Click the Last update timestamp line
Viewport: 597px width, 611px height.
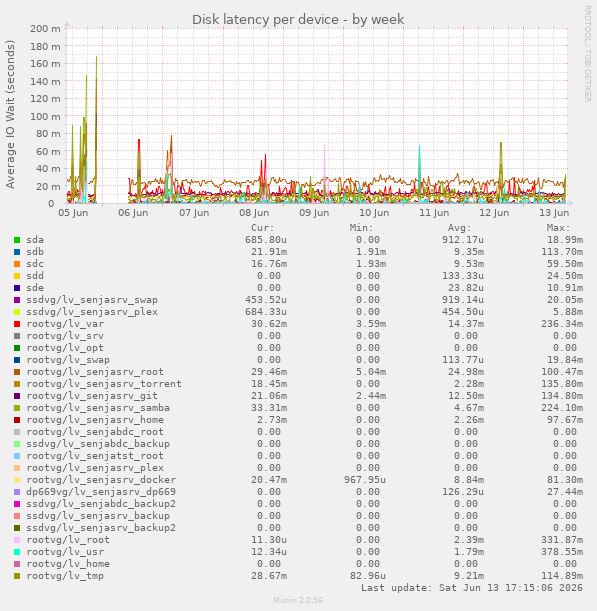tap(472, 588)
